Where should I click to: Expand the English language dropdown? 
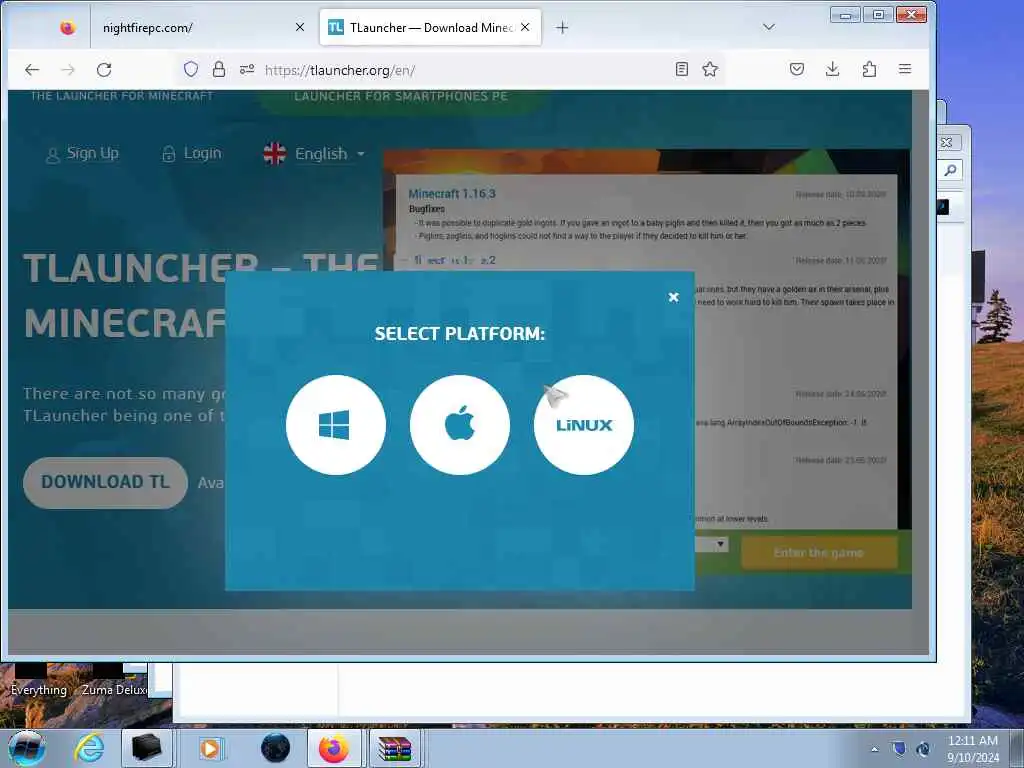[x=314, y=153]
